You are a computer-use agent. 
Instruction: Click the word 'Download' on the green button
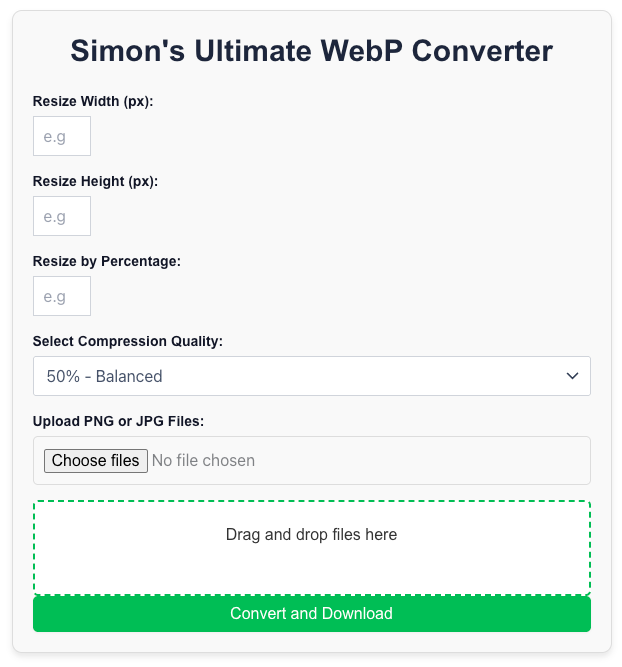click(357, 614)
